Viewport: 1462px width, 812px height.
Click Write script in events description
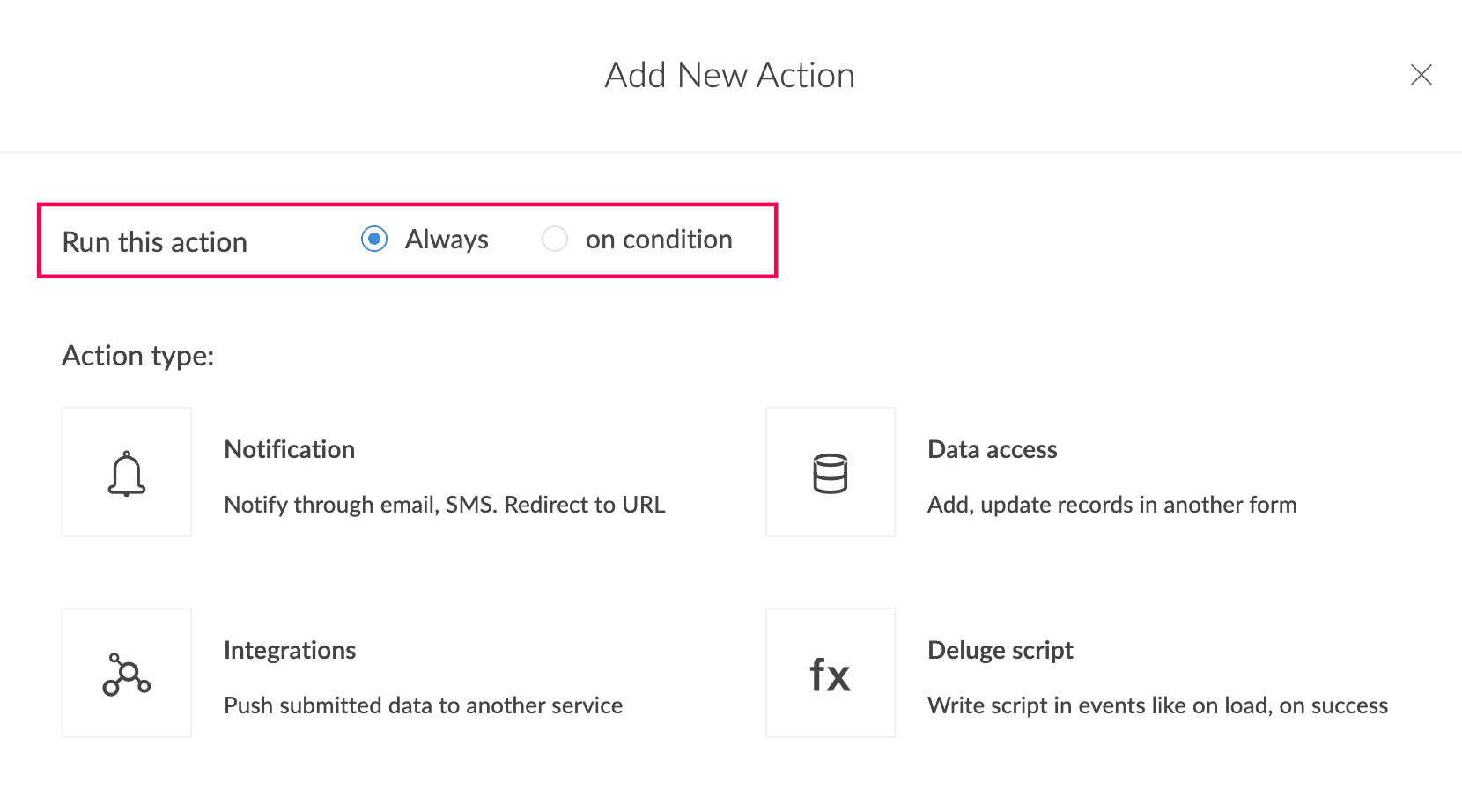click(1158, 705)
